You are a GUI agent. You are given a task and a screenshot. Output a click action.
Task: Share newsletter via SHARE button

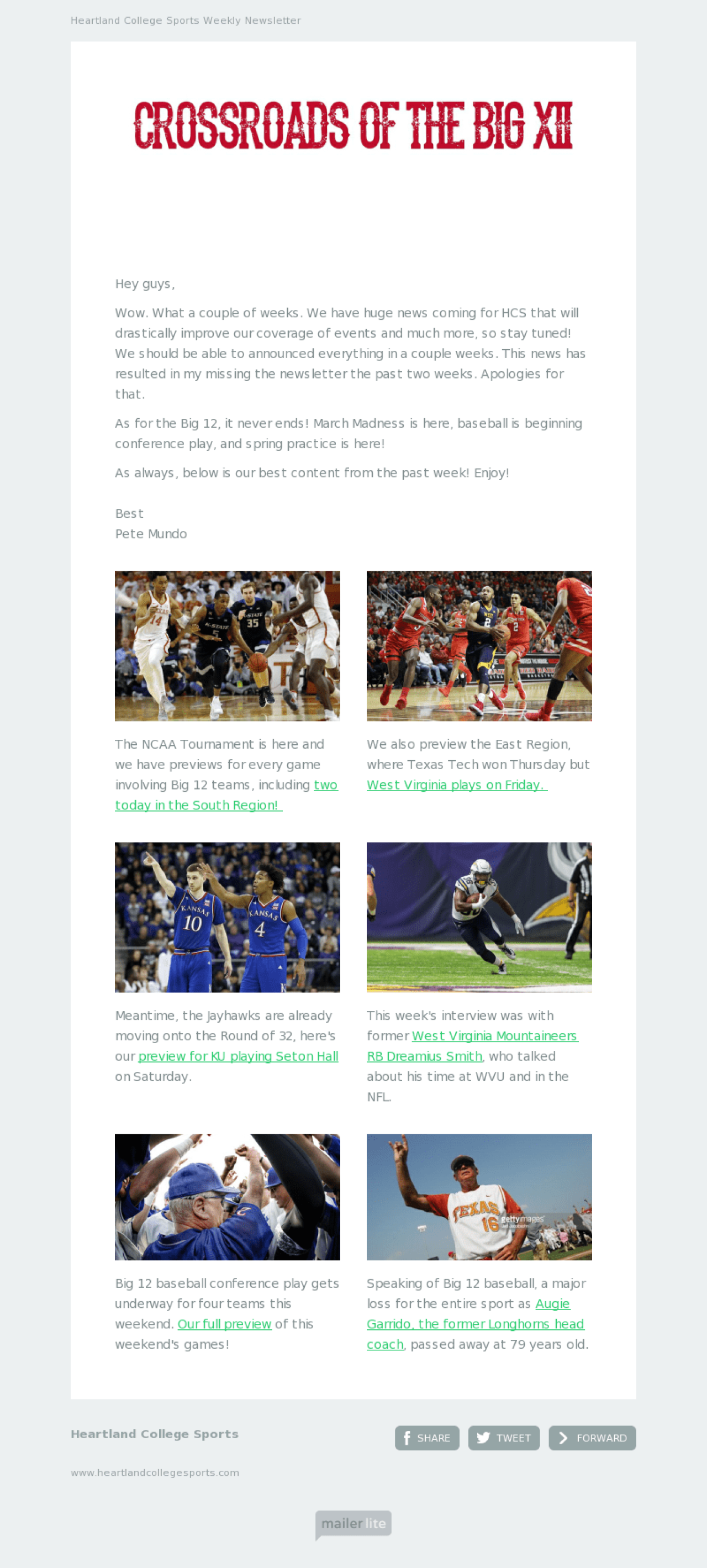[x=427, y=1438]
